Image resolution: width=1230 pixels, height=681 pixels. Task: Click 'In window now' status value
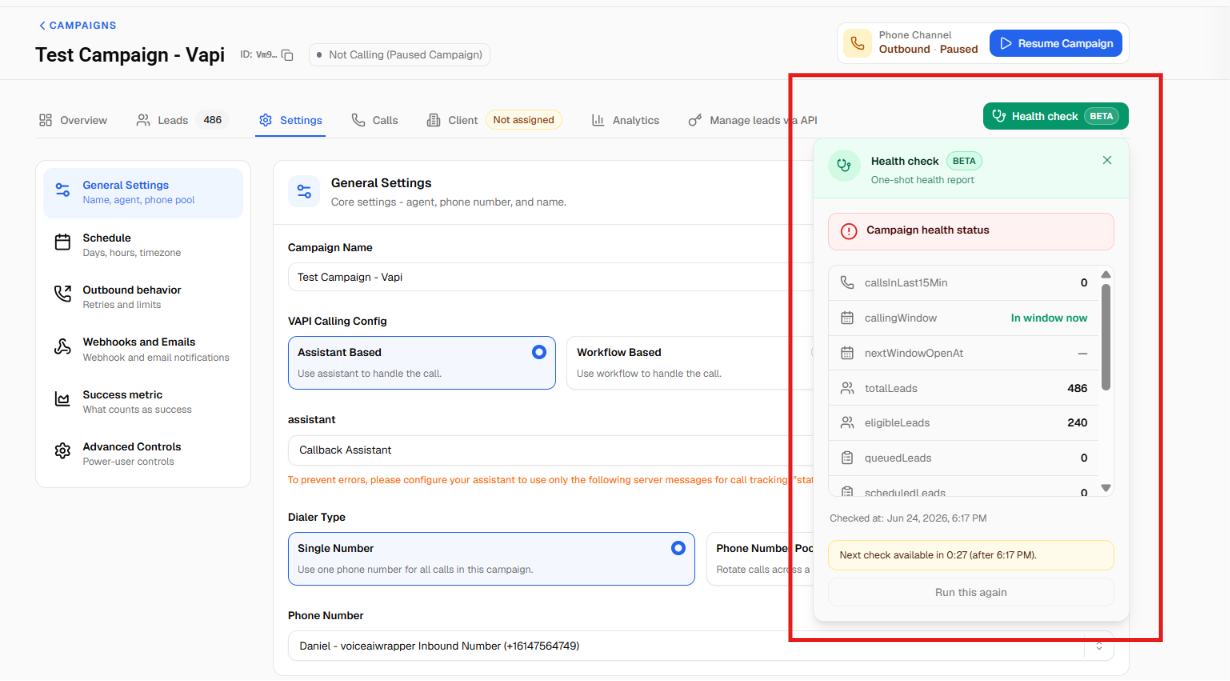coord(1049,318)
